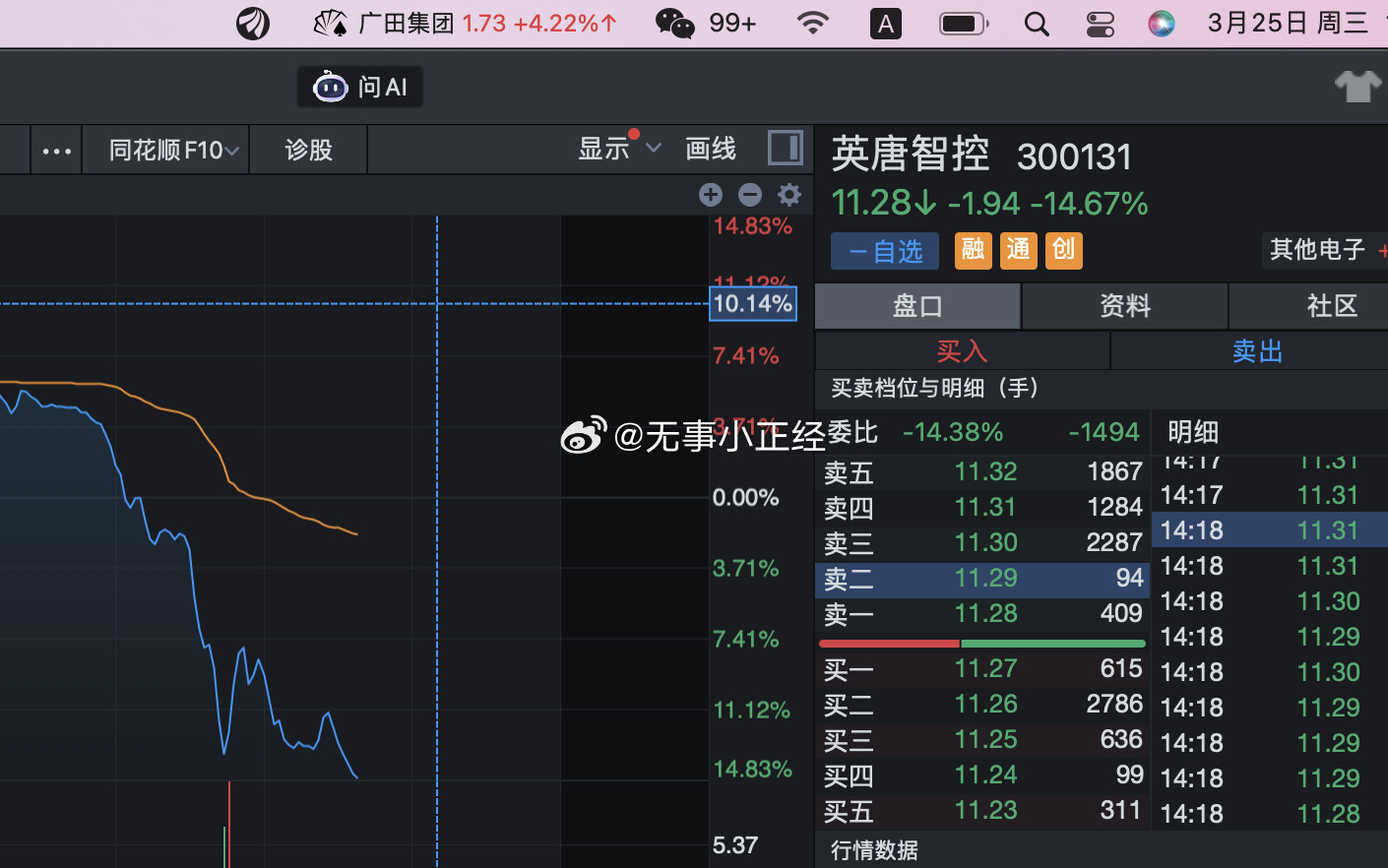Zoom in the chart with plus icon
1388x868 pixels.
[x=711, y=195]
